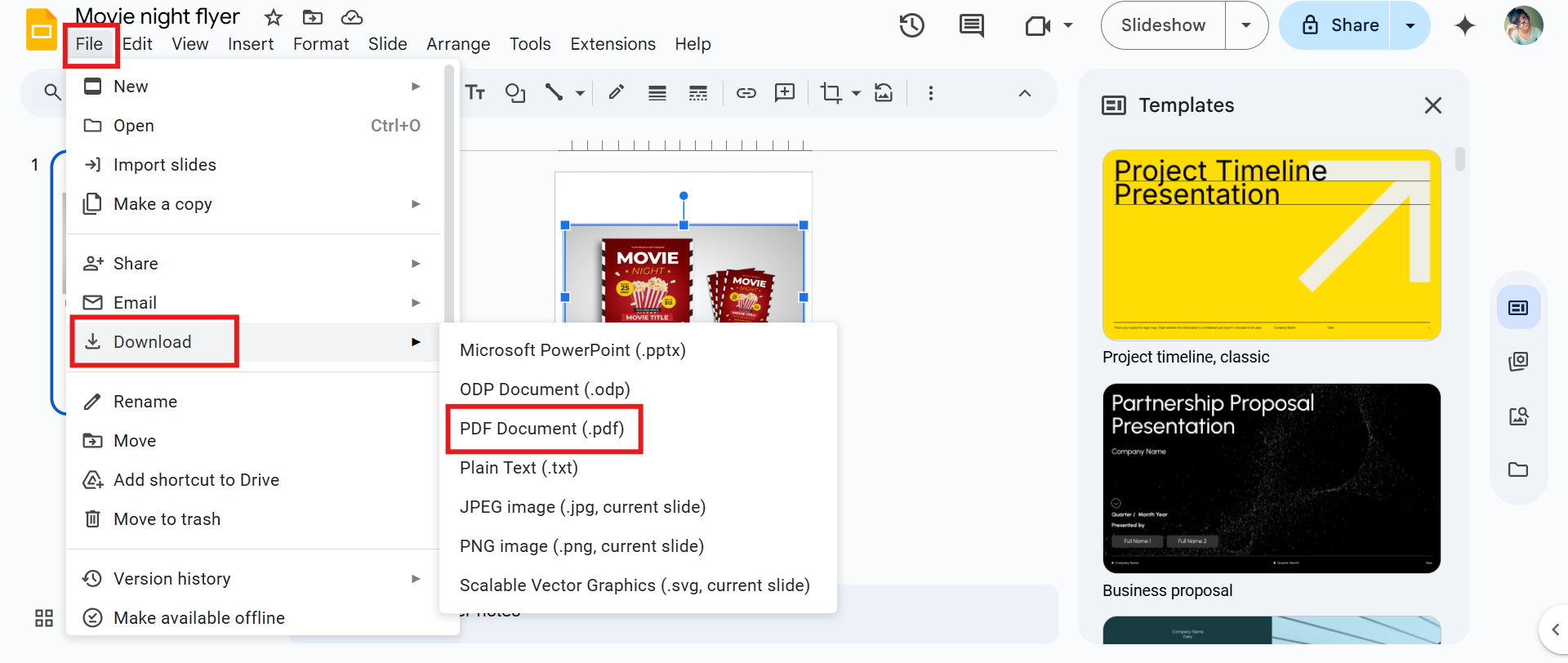Click the insert link icon

(746, 93)
